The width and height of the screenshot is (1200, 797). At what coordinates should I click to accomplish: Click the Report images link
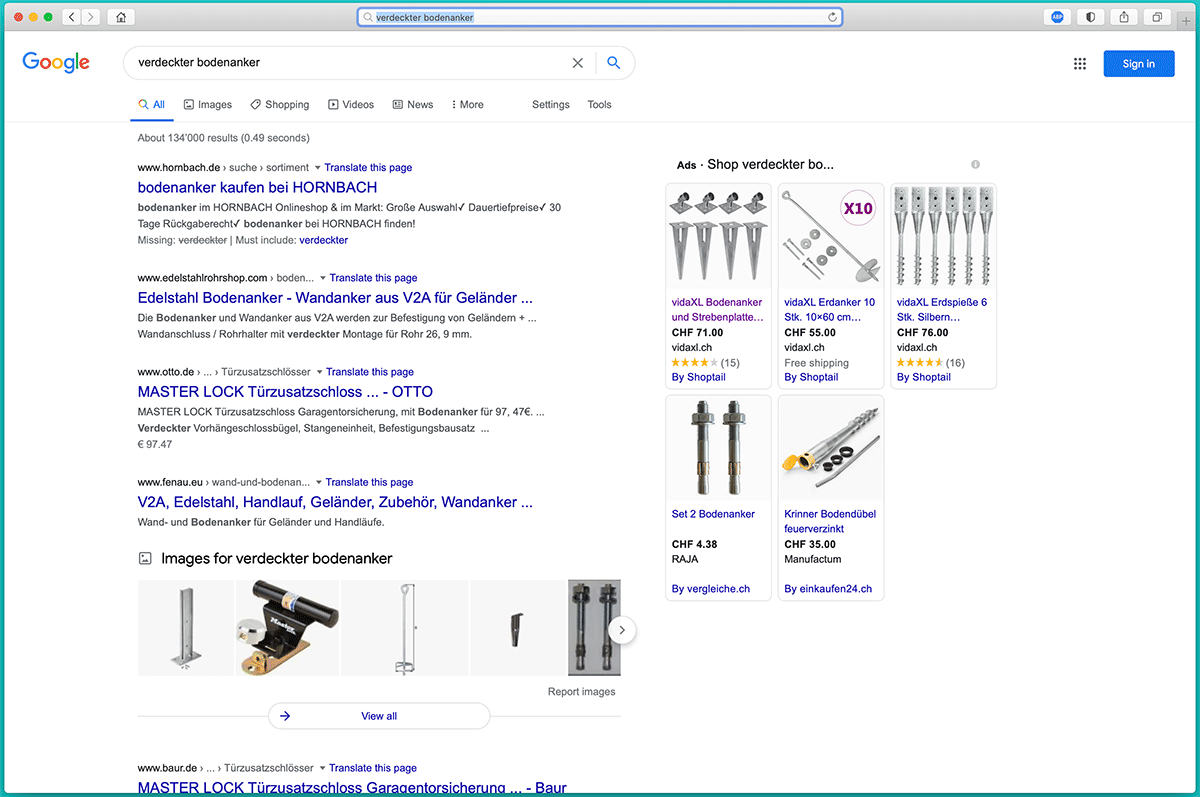coord(582,692)
